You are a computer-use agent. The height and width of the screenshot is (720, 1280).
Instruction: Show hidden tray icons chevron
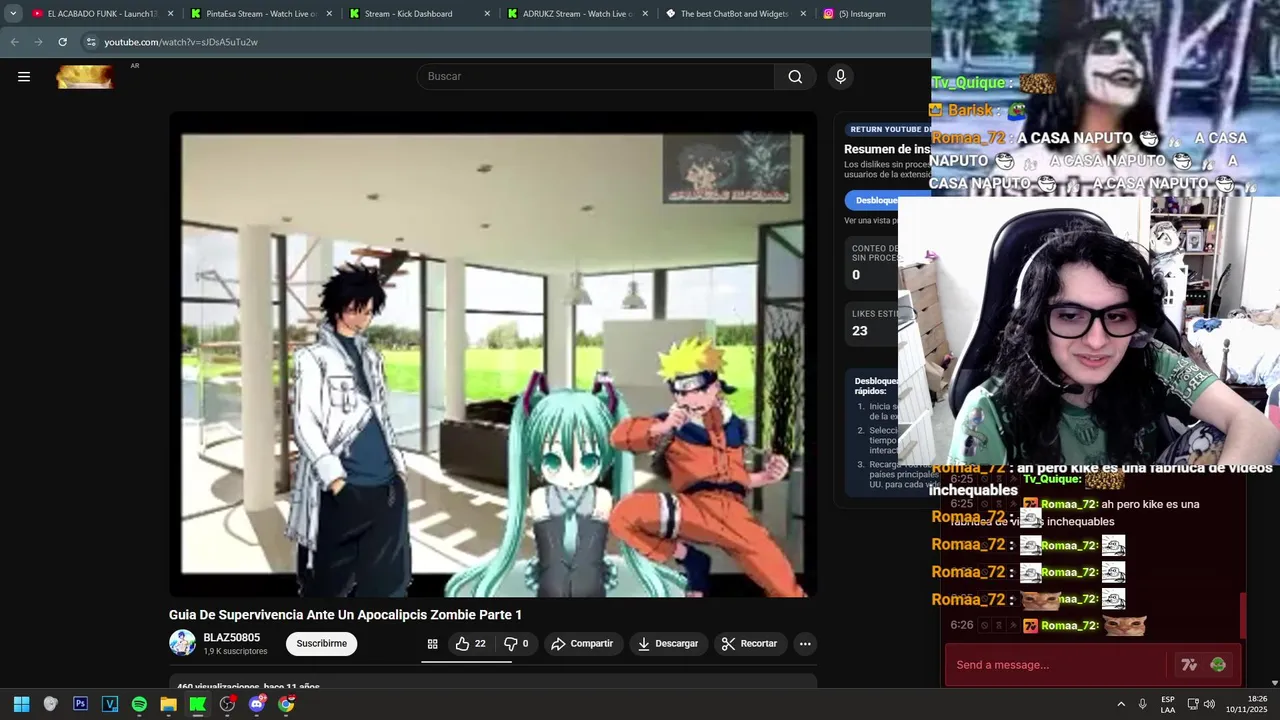[x=1121, y=704]
